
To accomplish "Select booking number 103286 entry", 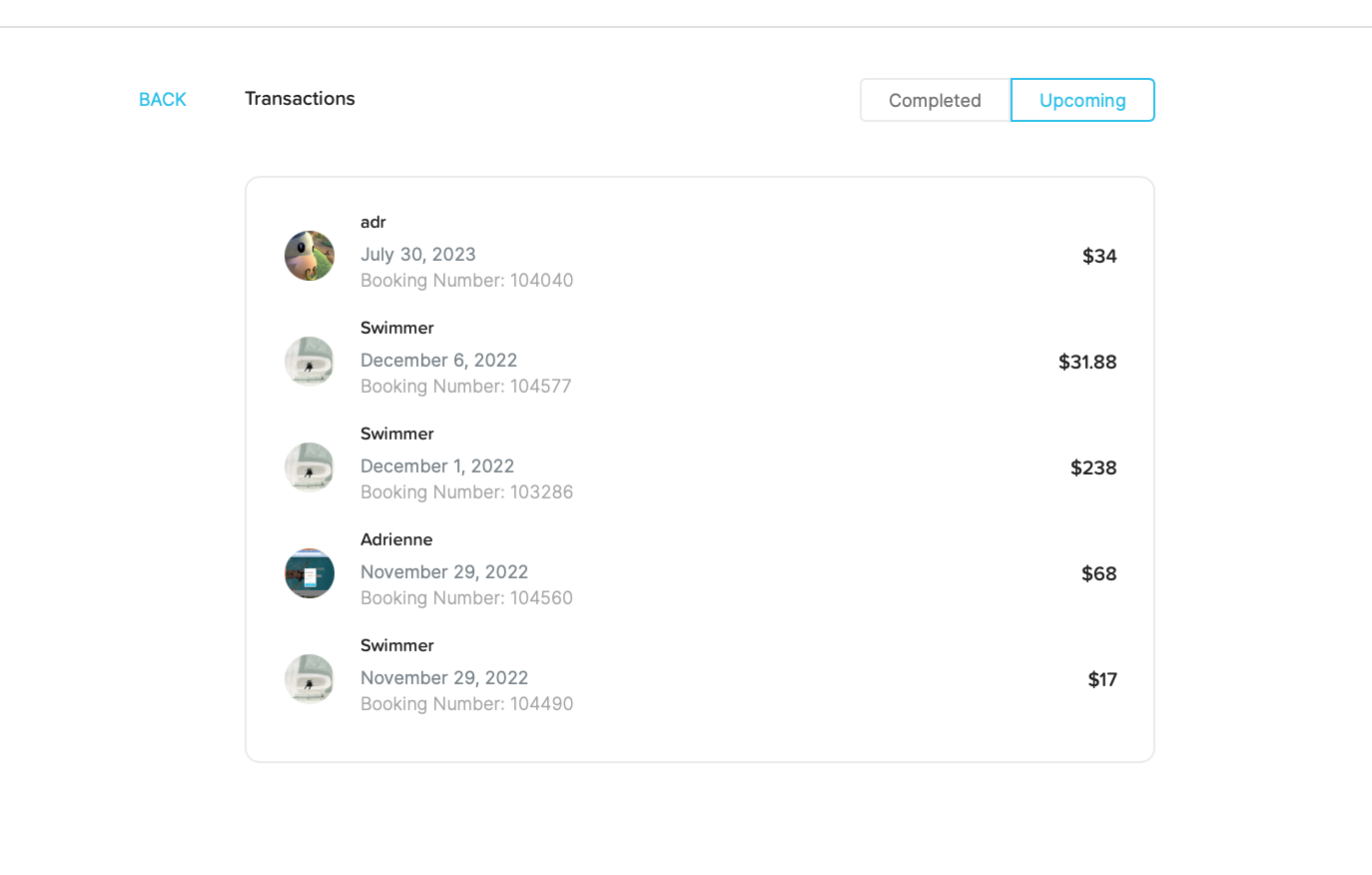I will pos(466,492).
